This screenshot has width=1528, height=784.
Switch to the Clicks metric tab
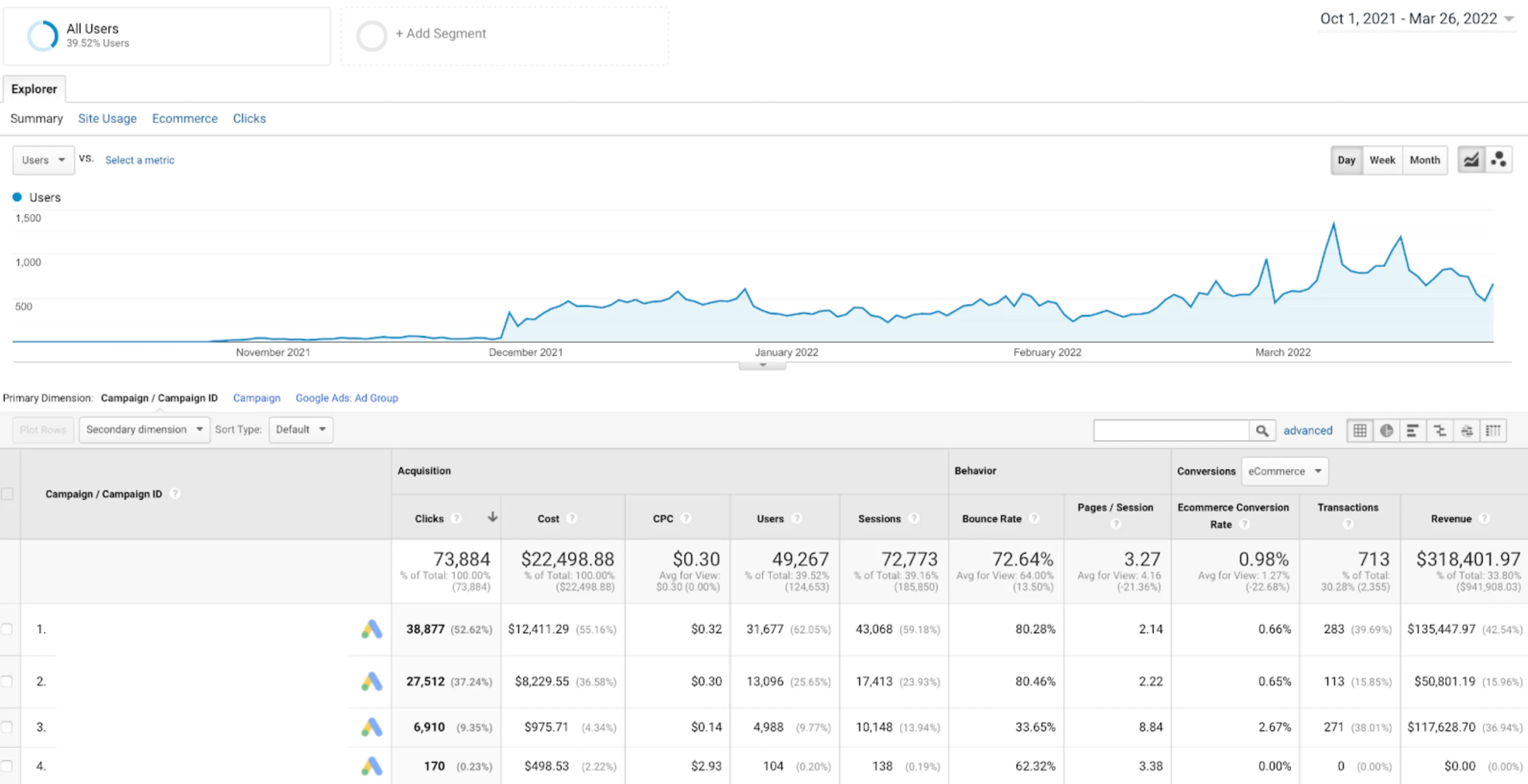coord(249,119)
